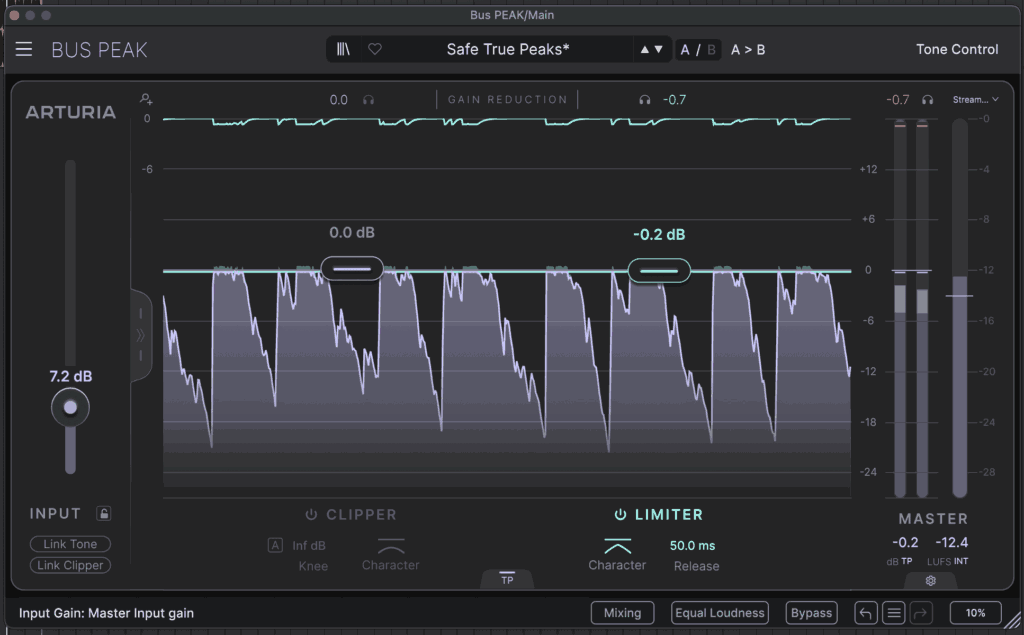
Task: Select the TP tab below the waveform
Action: tap(507, 579)
